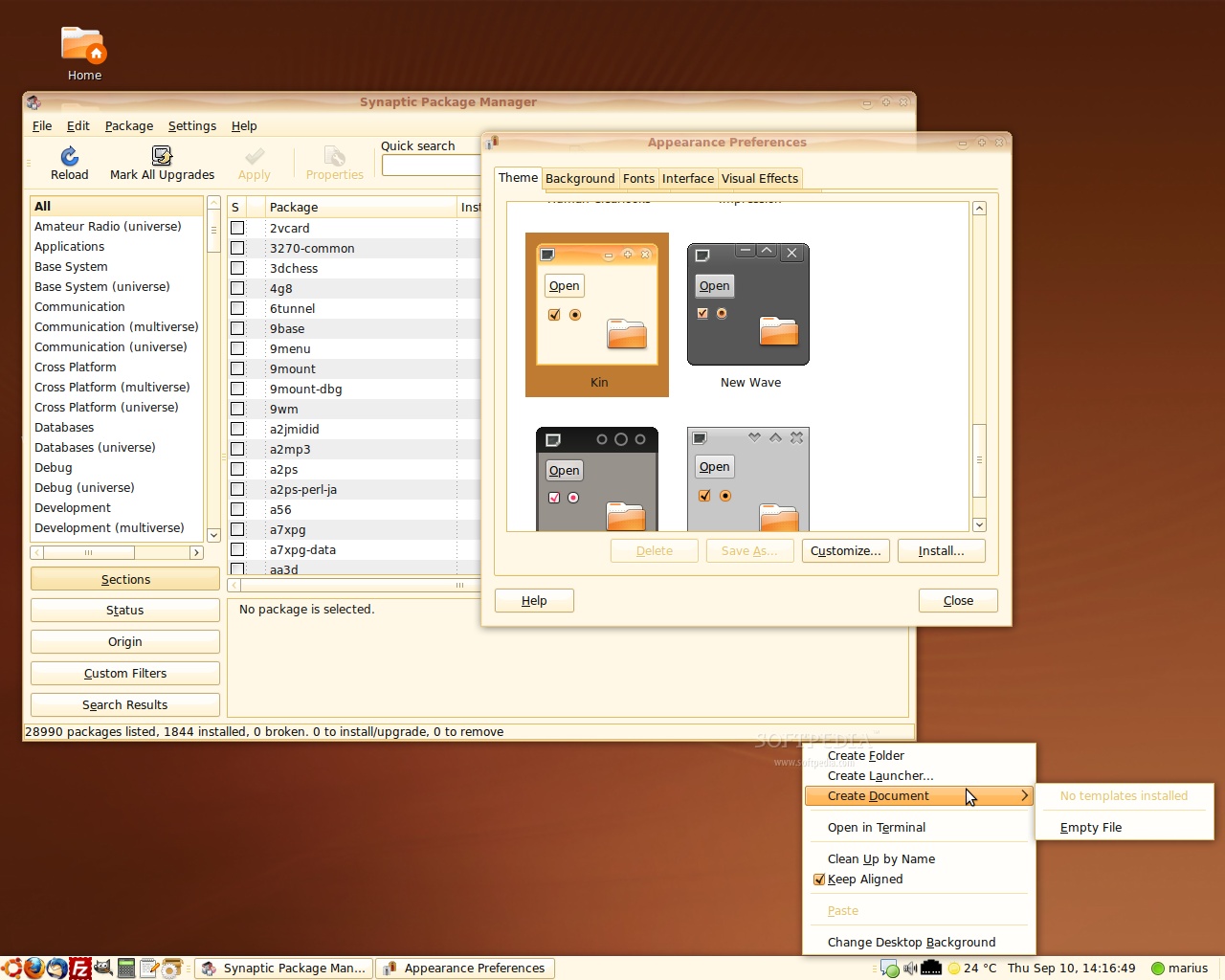This screenshot has height=980, width=1225.
Task: Open the Ubuntu main menu icon
Action: tap(11, 969)
